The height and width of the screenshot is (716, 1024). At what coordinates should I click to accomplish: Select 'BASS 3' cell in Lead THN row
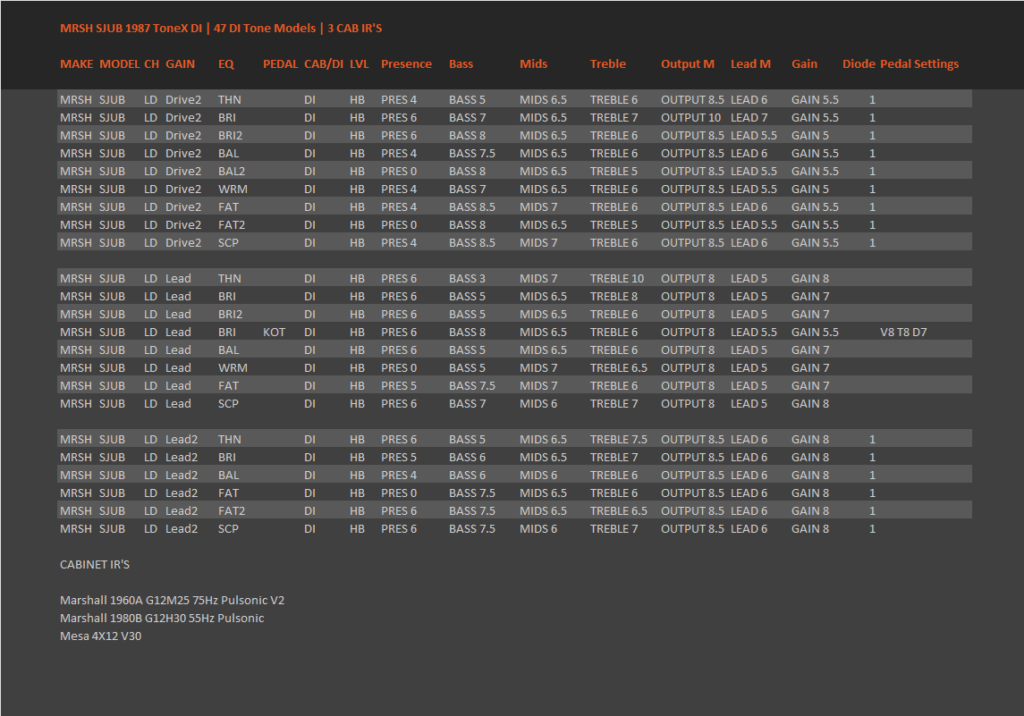click(468, 279)
